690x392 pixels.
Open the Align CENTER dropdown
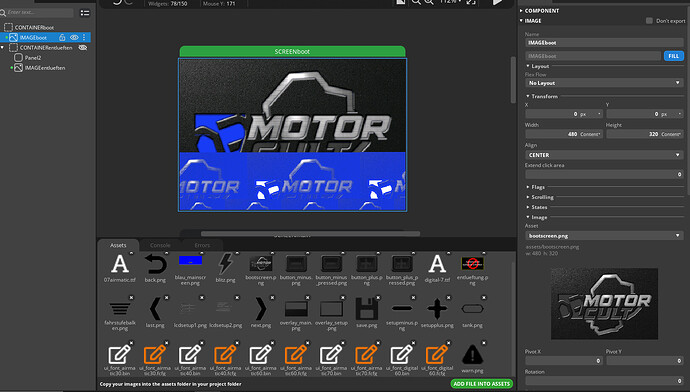(x=604, y=155)
